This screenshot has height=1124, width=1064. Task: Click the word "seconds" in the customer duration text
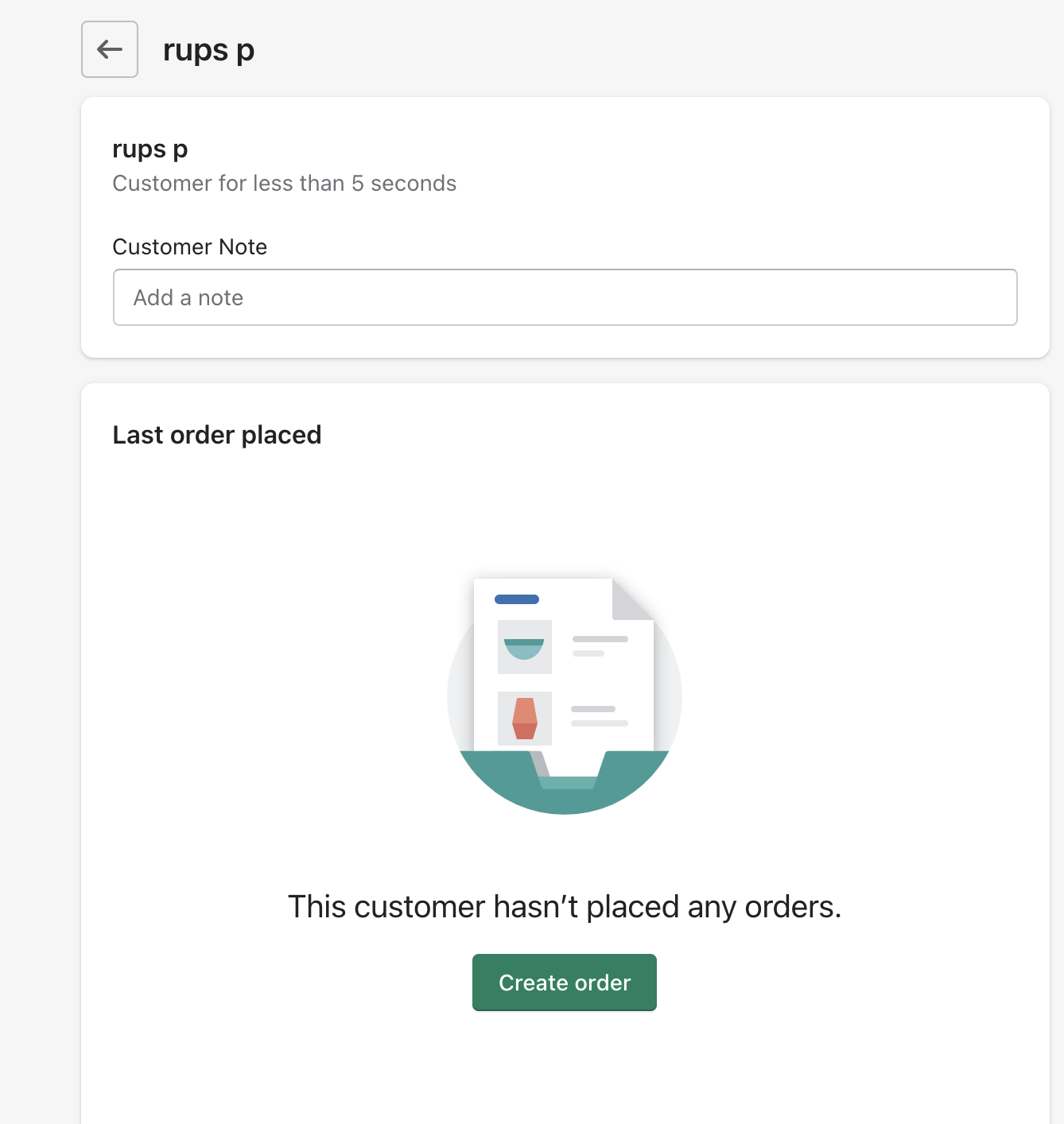pyautogui.click(x=414, y=184)
